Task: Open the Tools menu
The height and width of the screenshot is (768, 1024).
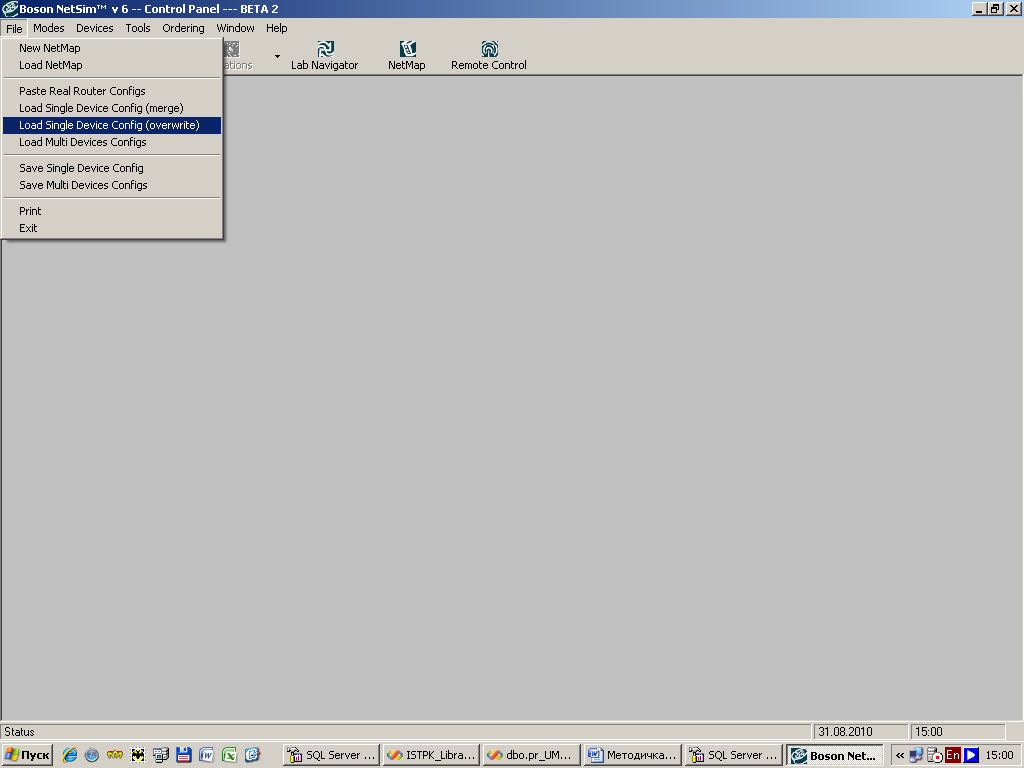Action: (x=138, y=28)
